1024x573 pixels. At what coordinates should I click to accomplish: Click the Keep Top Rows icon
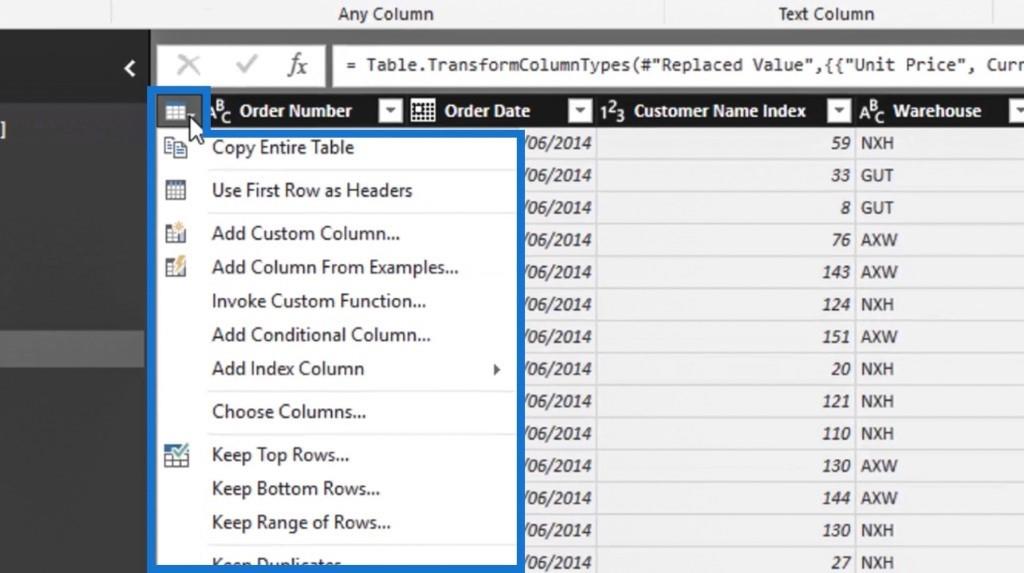click(176, 455)
